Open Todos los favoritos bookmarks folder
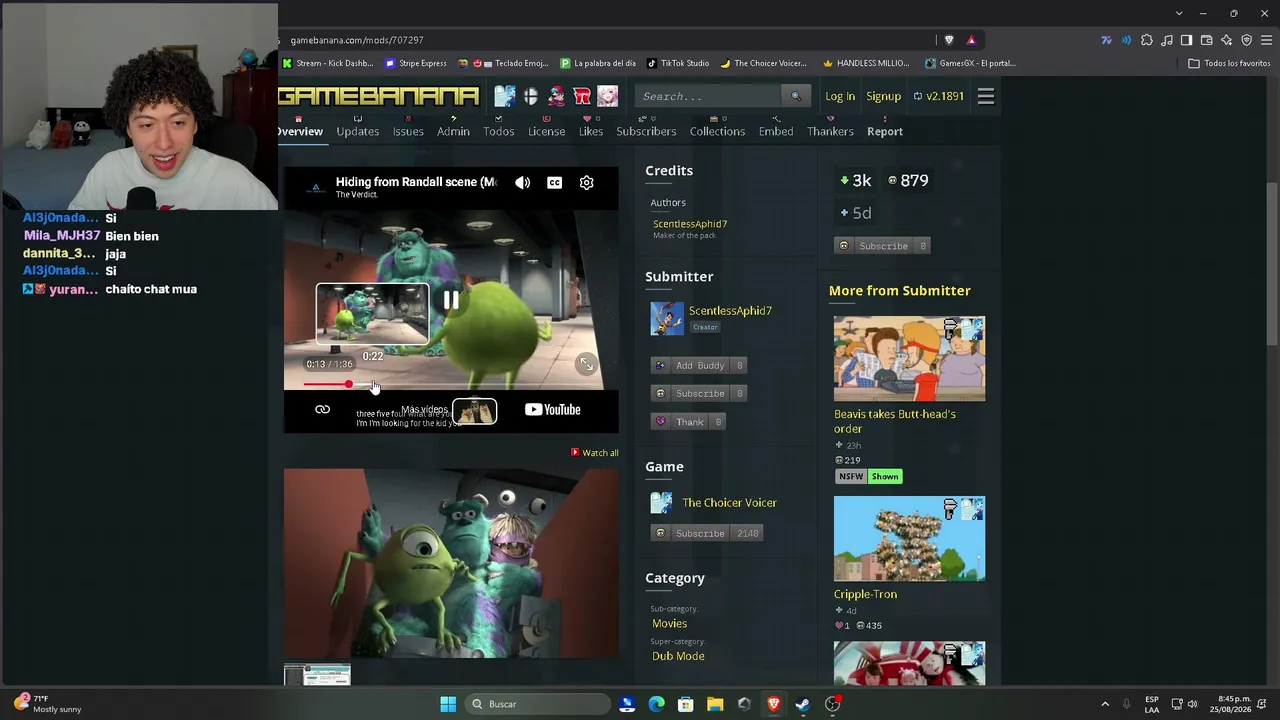Viewport: 1280px width, 720px height. tap(1229, 63)
